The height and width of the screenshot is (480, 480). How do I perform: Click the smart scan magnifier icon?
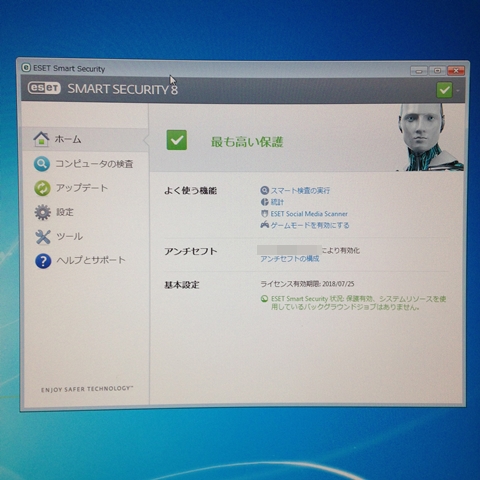pos(264,190)
